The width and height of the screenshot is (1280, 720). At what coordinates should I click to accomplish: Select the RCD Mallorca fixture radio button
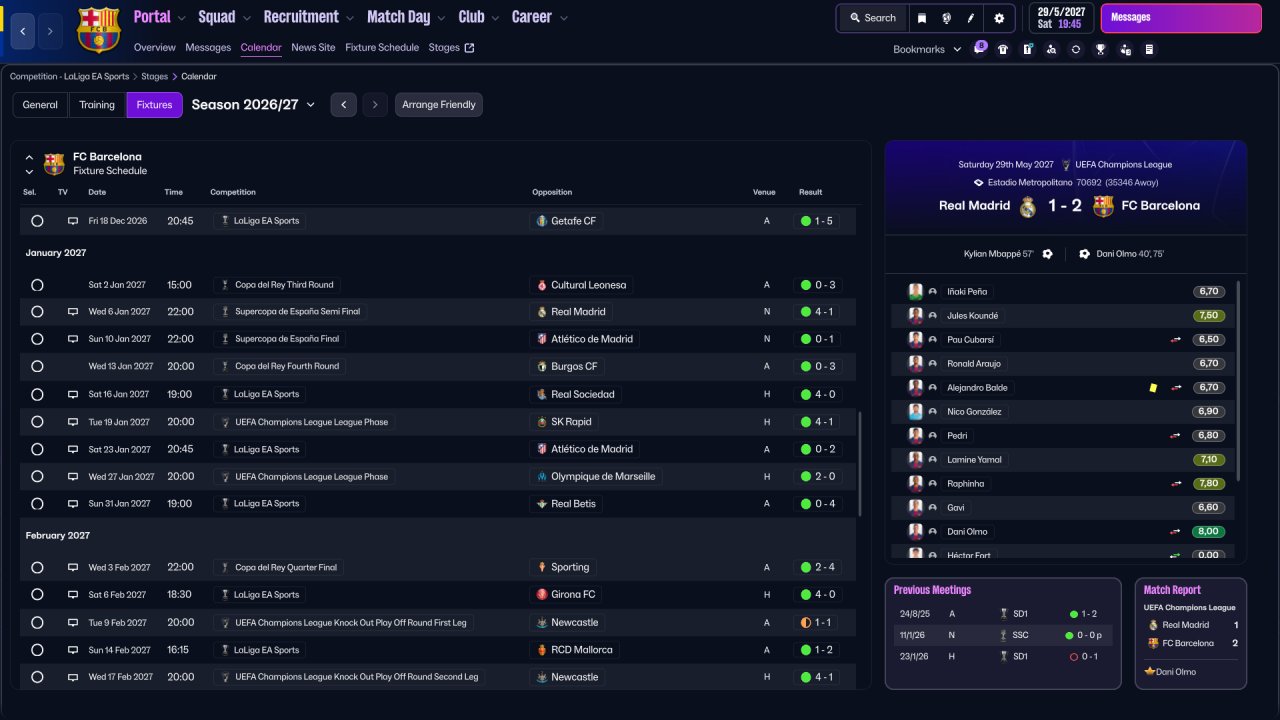click(37, 650)
